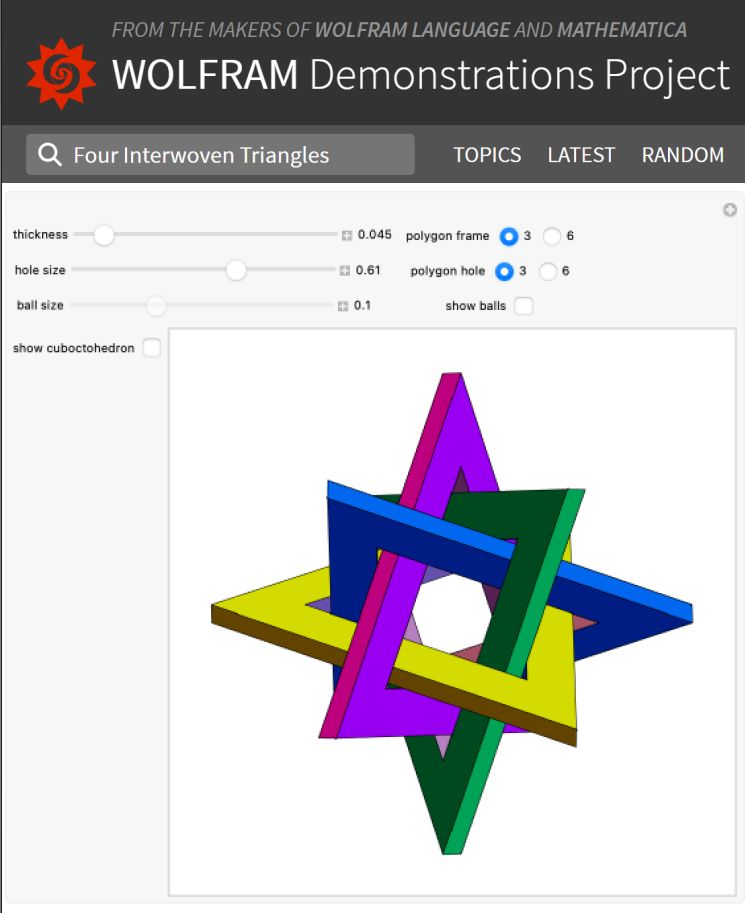Open the TOPICS menu
The height and width of the screenshot is (913, 745).
coord(487,155)
